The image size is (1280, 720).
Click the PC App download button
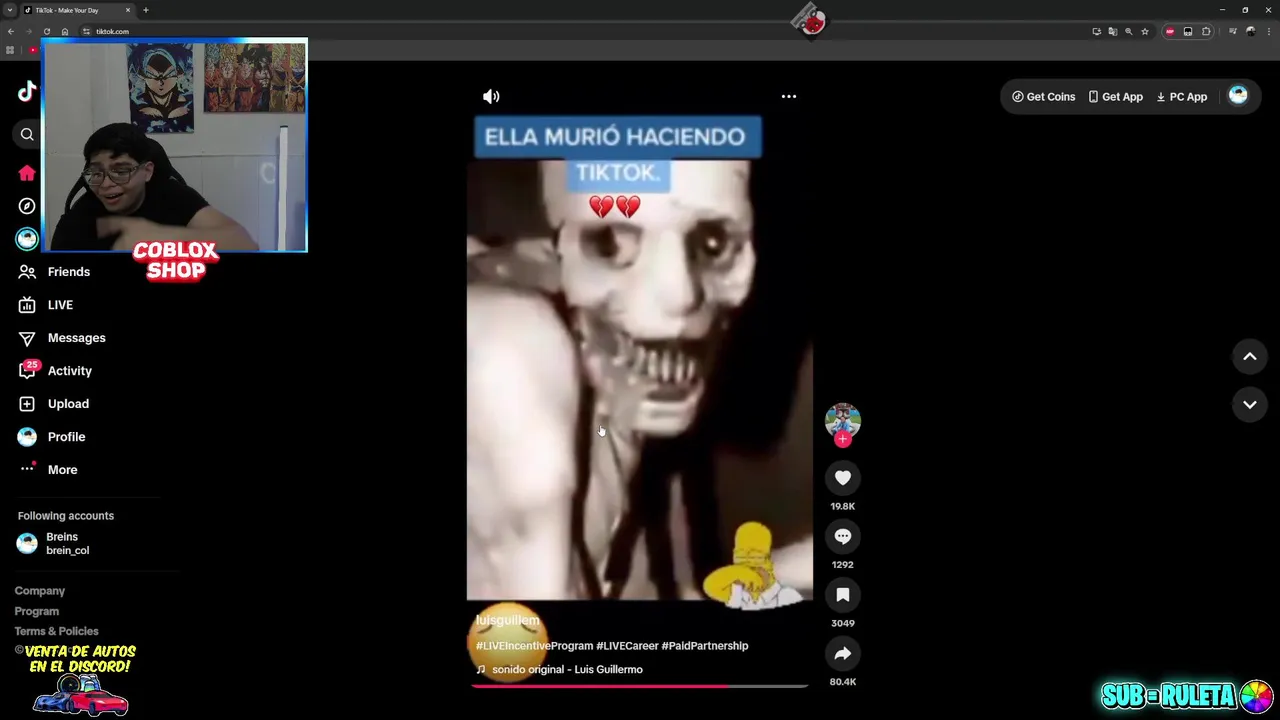pyautogui.click(x=1182, y=97)
